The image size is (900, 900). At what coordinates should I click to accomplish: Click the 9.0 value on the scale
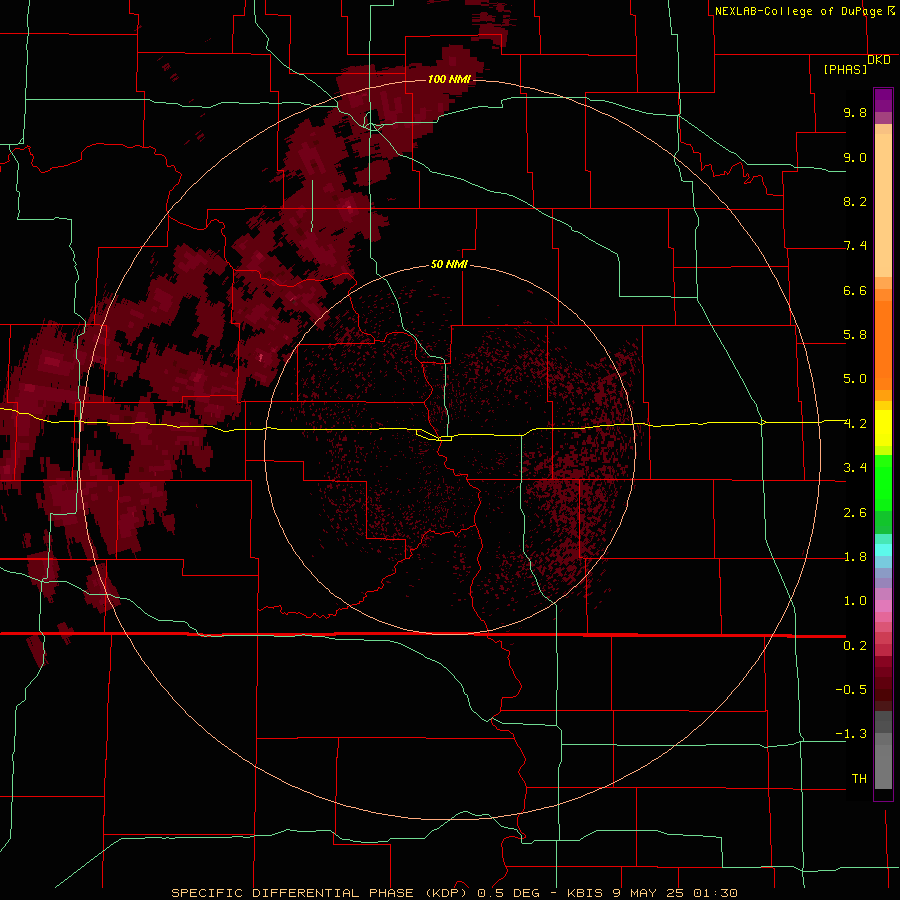[x=855, y=157]
